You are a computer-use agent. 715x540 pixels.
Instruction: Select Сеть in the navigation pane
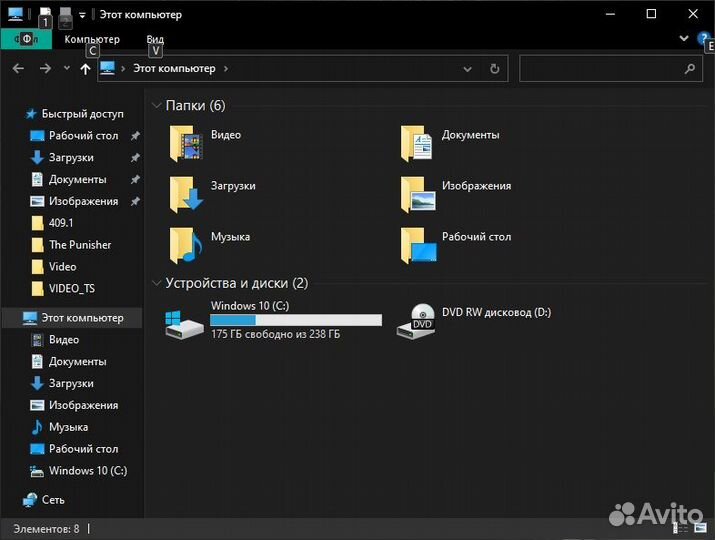pyautogui.click(x=53, y=499)
